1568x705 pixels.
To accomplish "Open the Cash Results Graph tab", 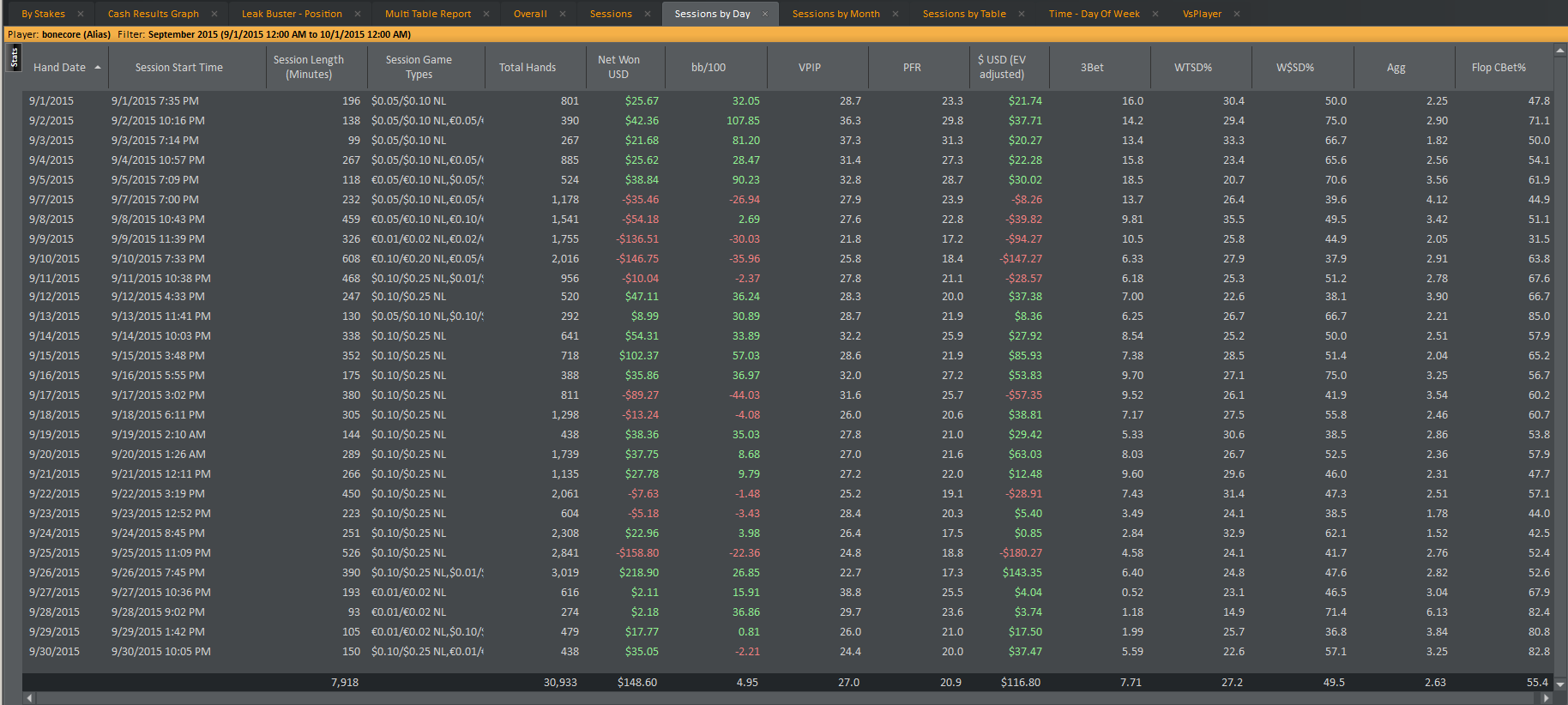I will (x=153, y=14).
